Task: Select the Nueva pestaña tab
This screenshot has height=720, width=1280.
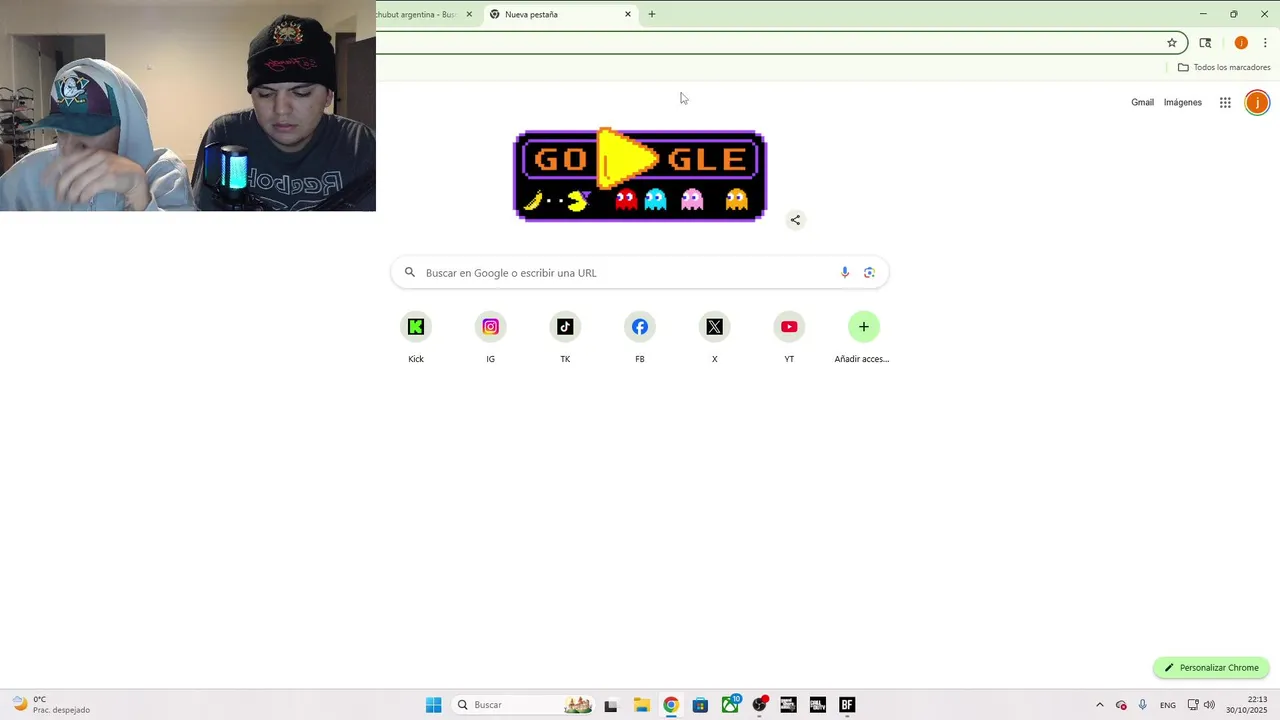Action: [x=560, y=14]
